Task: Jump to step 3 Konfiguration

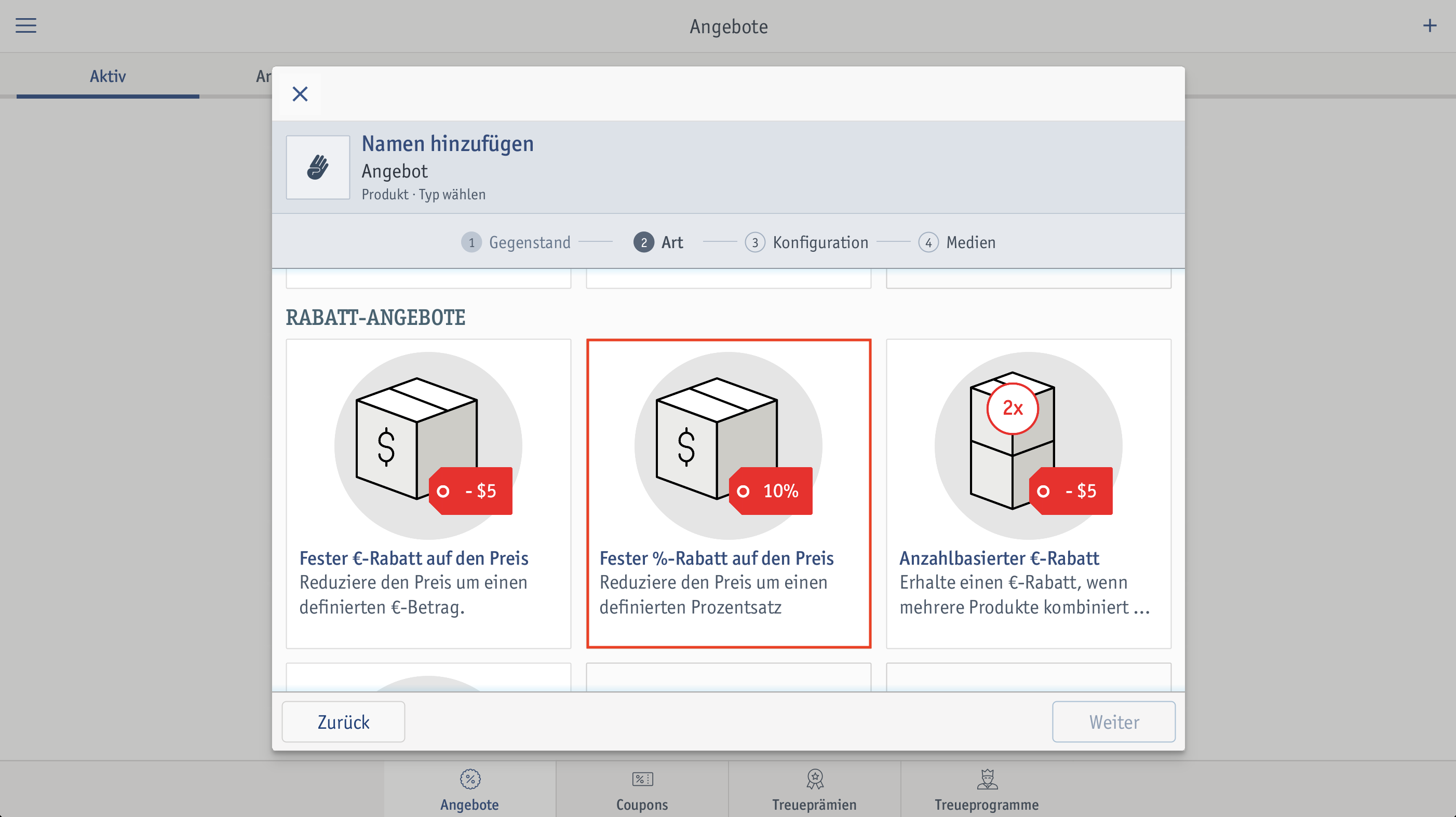Action: point(806,242)
